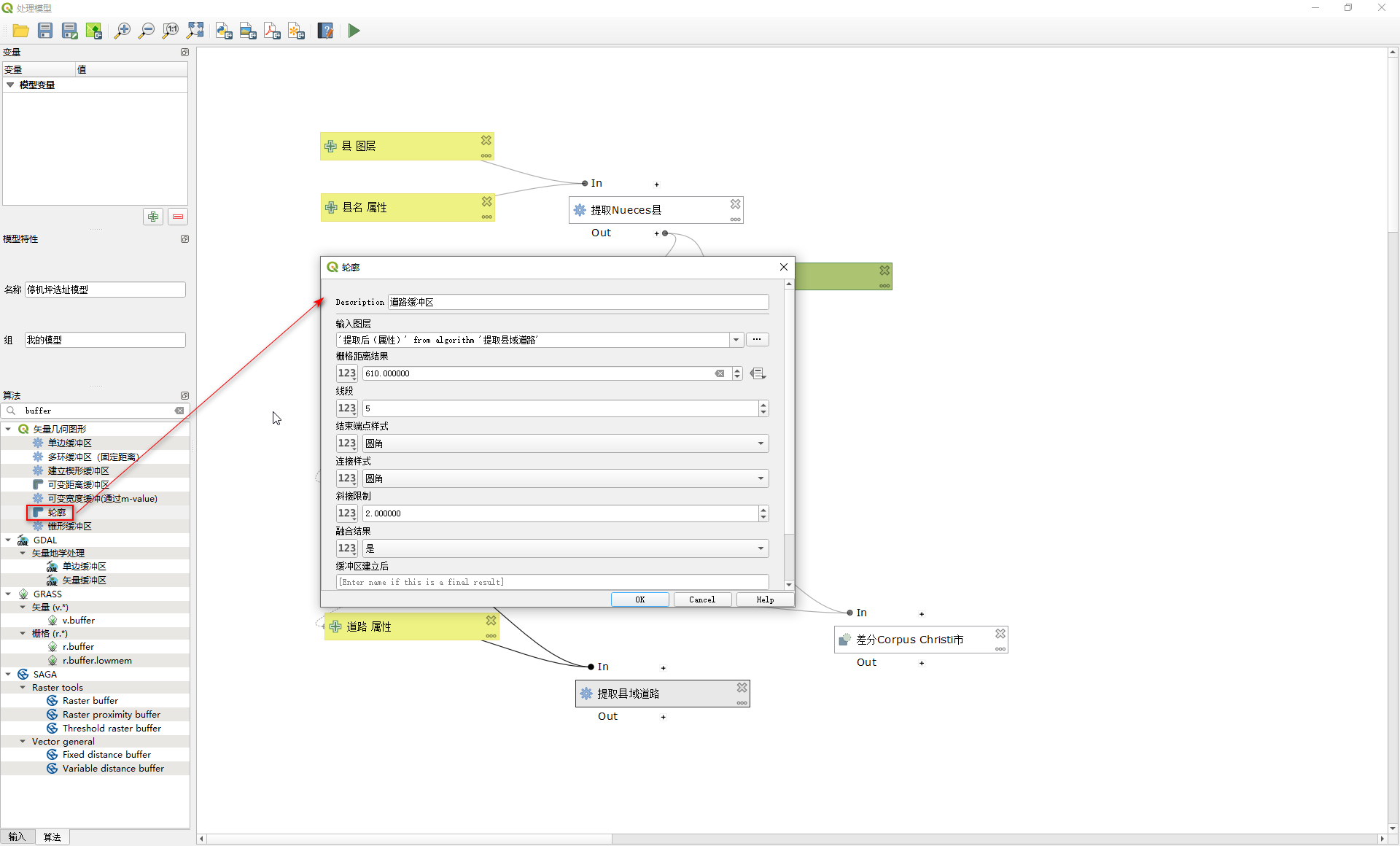Switch to the 算法 tab
Viewport: 1400px width, 846px height.
coord(52,837)
